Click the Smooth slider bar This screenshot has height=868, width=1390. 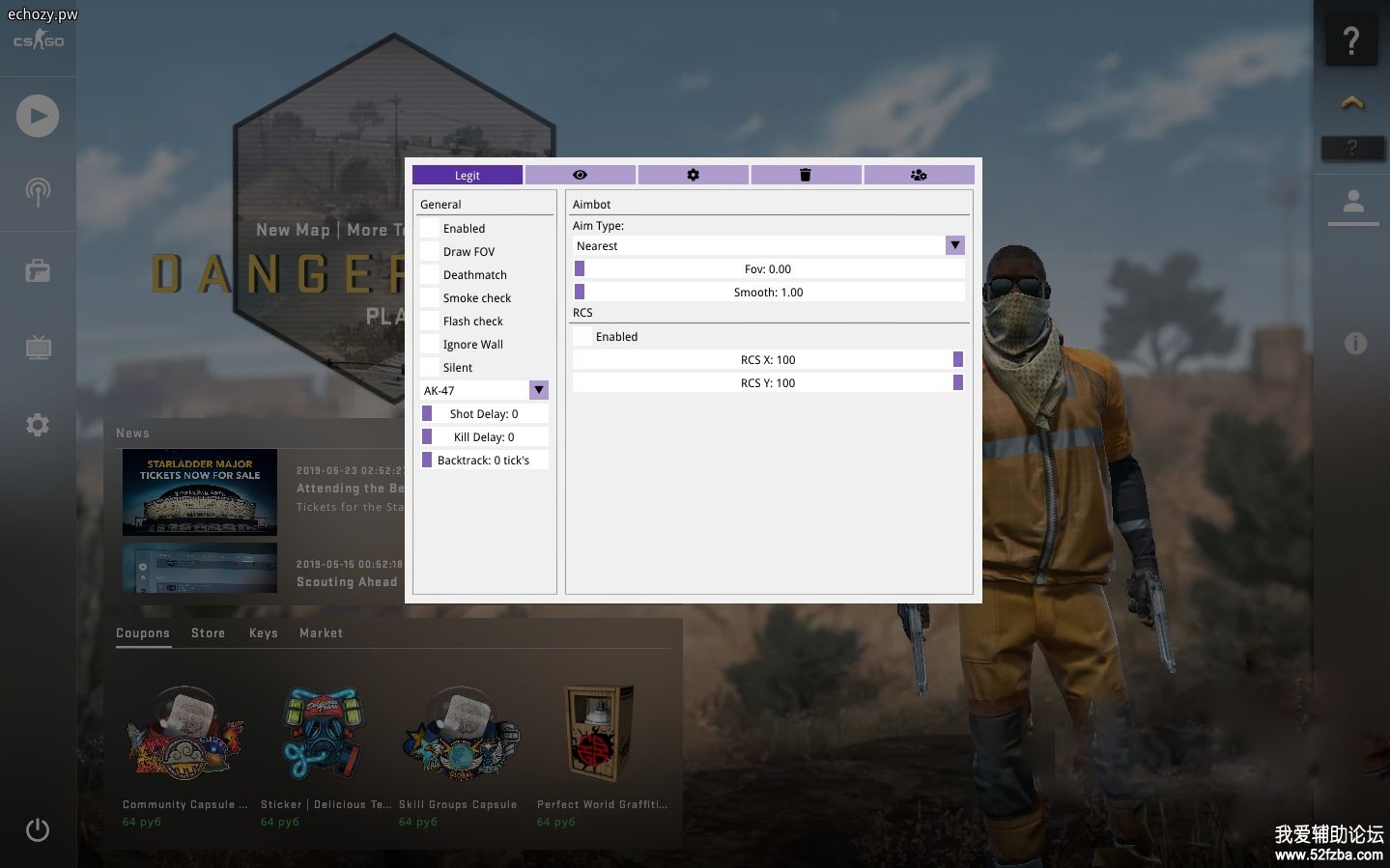(x=769, y=292)
